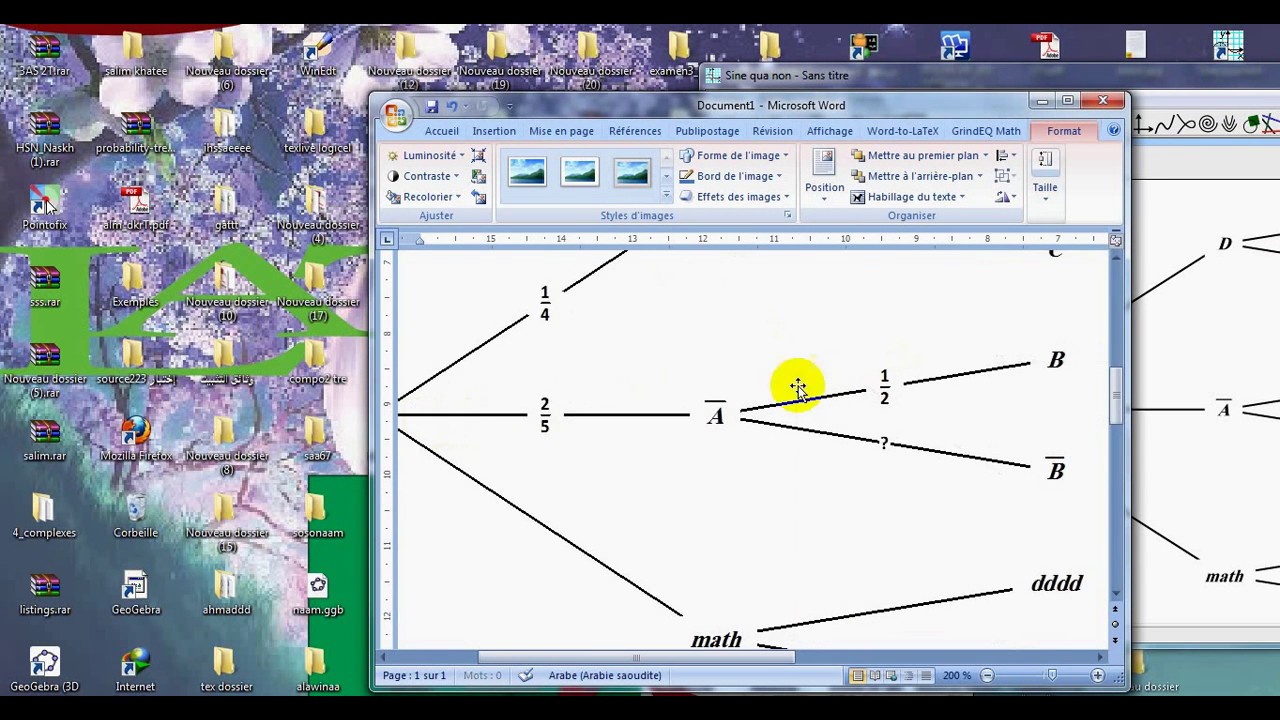Screen dimensions: 1280x720
Task: Click the Rotate objects icon in Organiser
Action: point(1006,197)
